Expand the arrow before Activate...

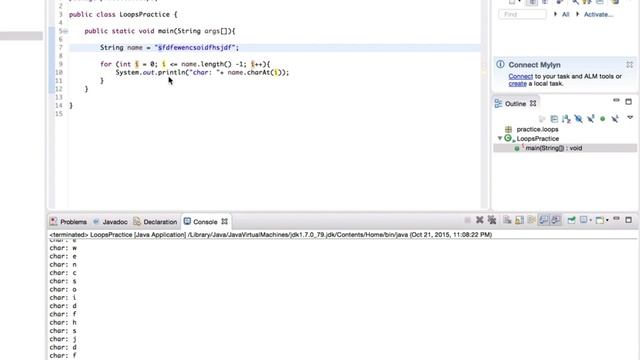click(577, 14)
